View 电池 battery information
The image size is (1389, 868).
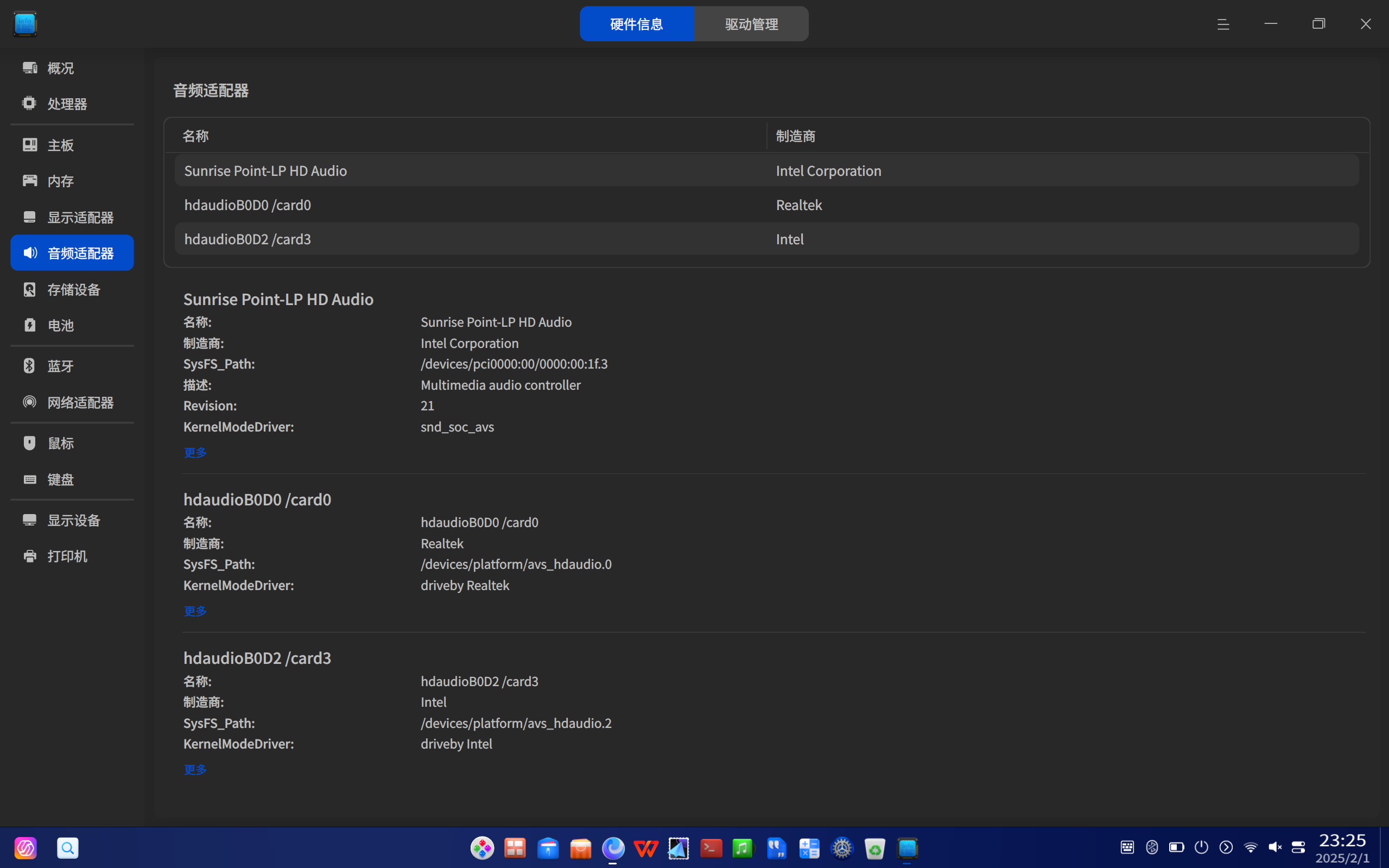[72, 326]
